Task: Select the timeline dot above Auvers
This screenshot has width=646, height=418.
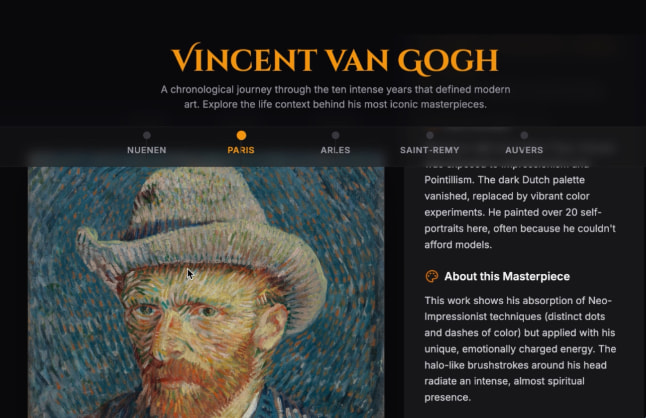Action: (x=524, y=135)
